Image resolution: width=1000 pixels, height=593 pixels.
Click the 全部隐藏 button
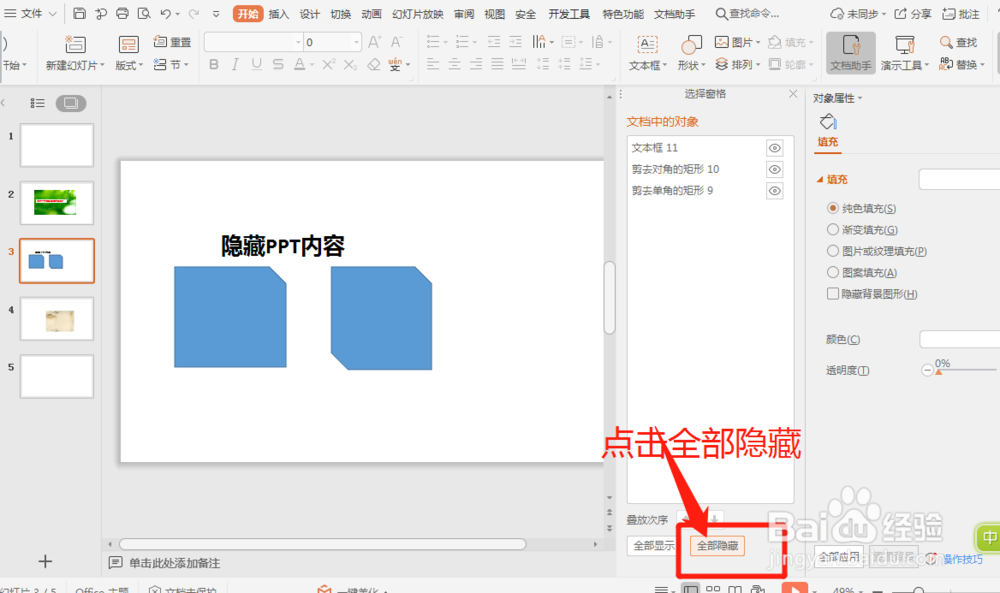pos(717,546)
